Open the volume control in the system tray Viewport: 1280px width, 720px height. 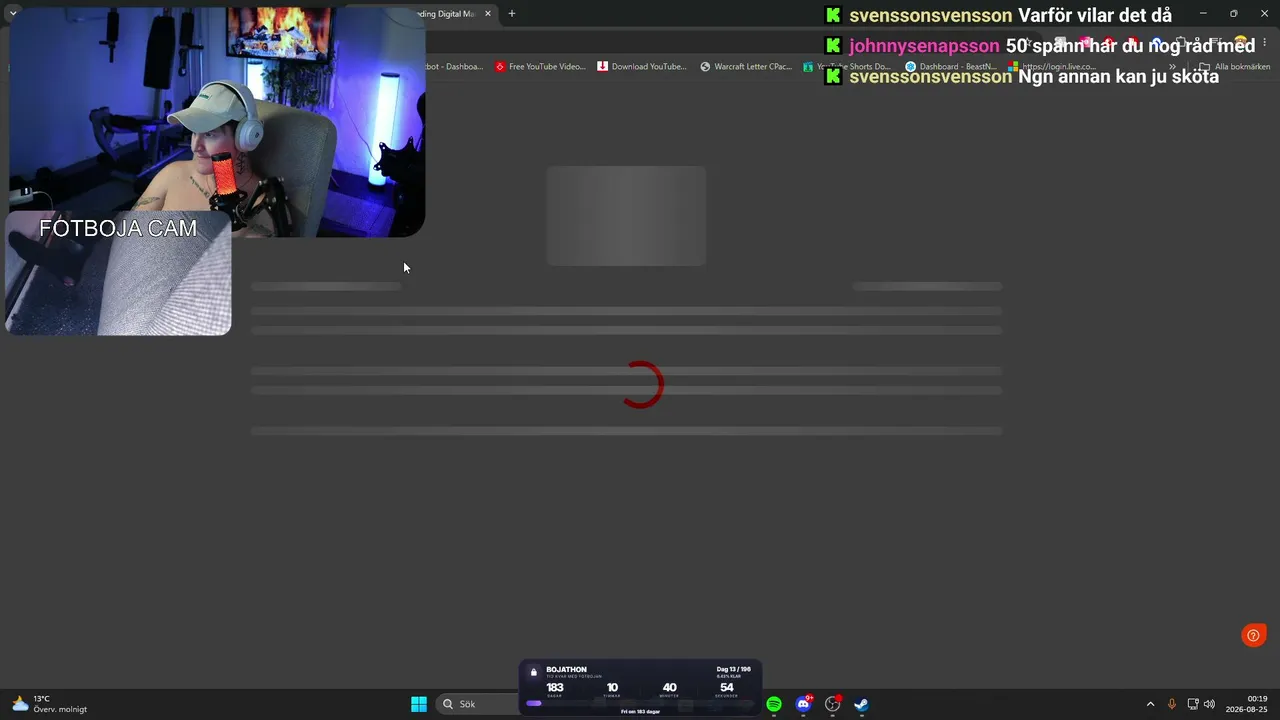click(x=1210, y=704)
